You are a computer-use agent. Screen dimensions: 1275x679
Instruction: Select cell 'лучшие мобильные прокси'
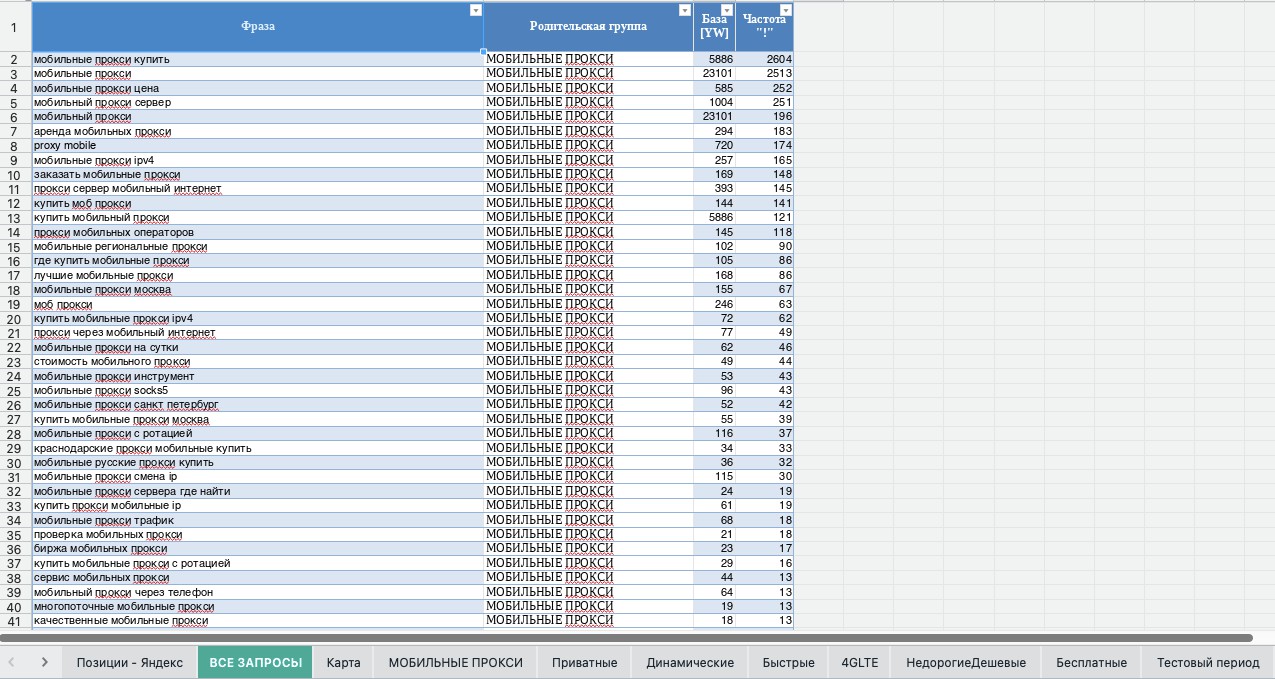[x=258, y=275]
